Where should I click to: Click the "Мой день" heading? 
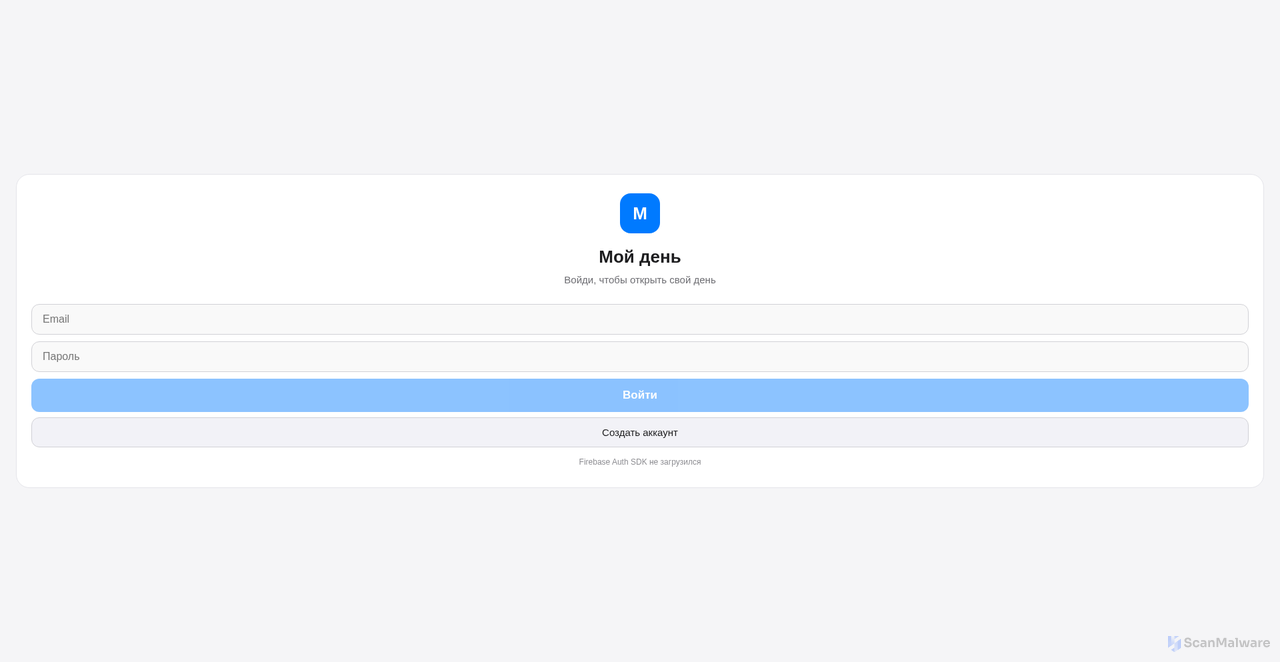coord(639,257)
